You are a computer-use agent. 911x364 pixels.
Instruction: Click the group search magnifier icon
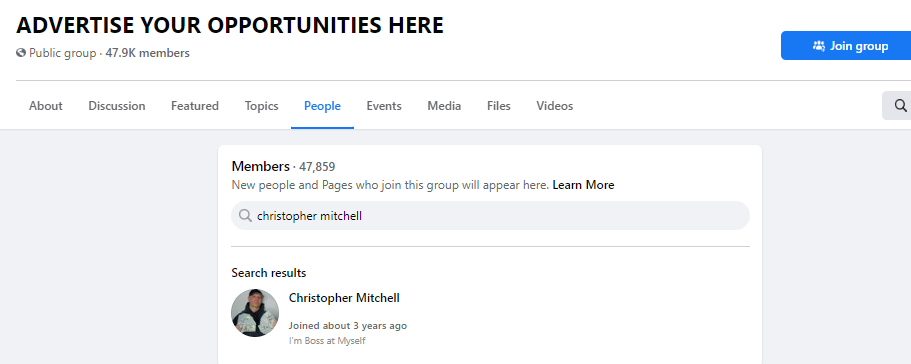pyautogui.click(x=900, y=106)
